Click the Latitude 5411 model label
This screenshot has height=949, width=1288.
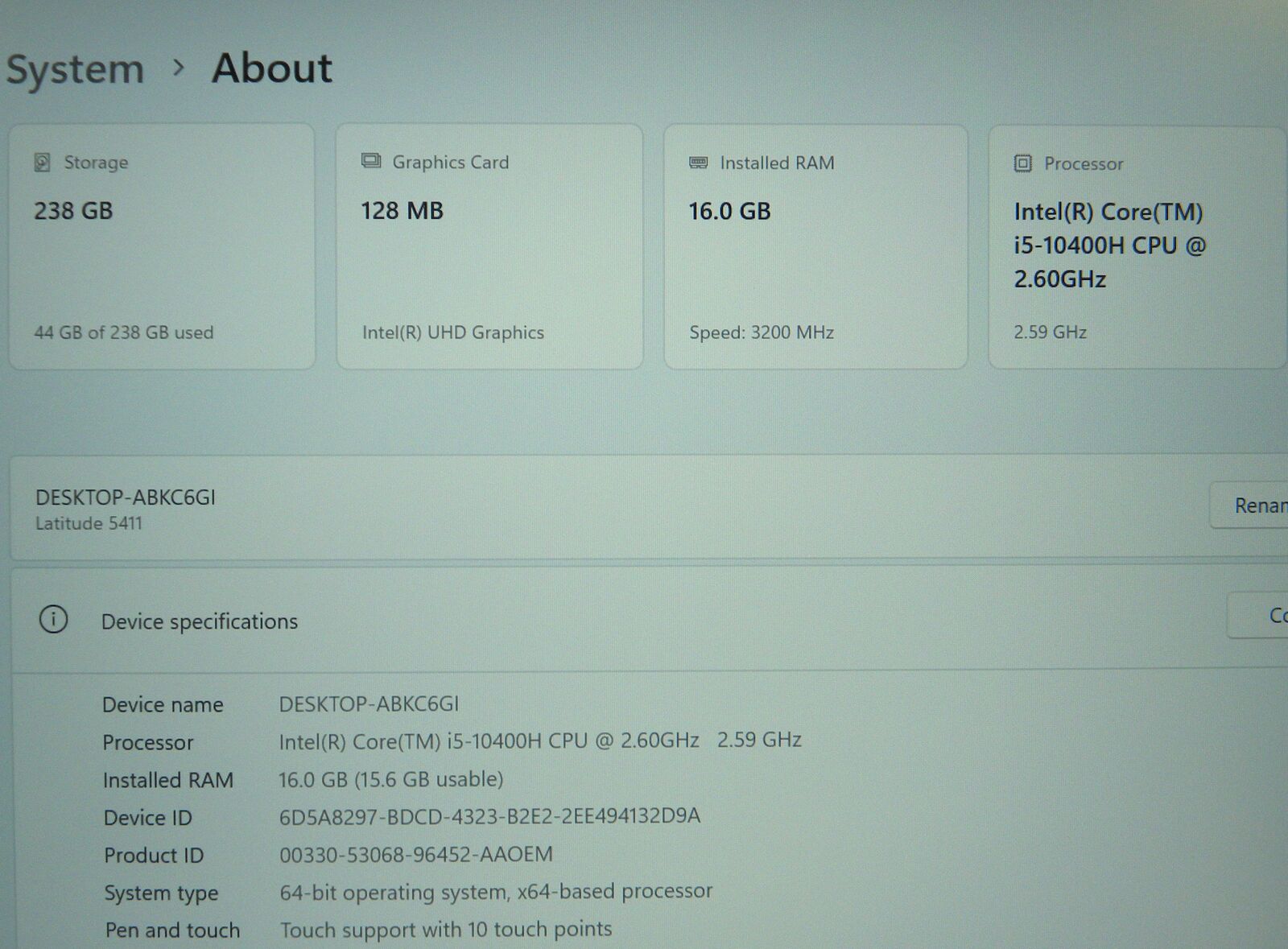[x=89, y=523]
